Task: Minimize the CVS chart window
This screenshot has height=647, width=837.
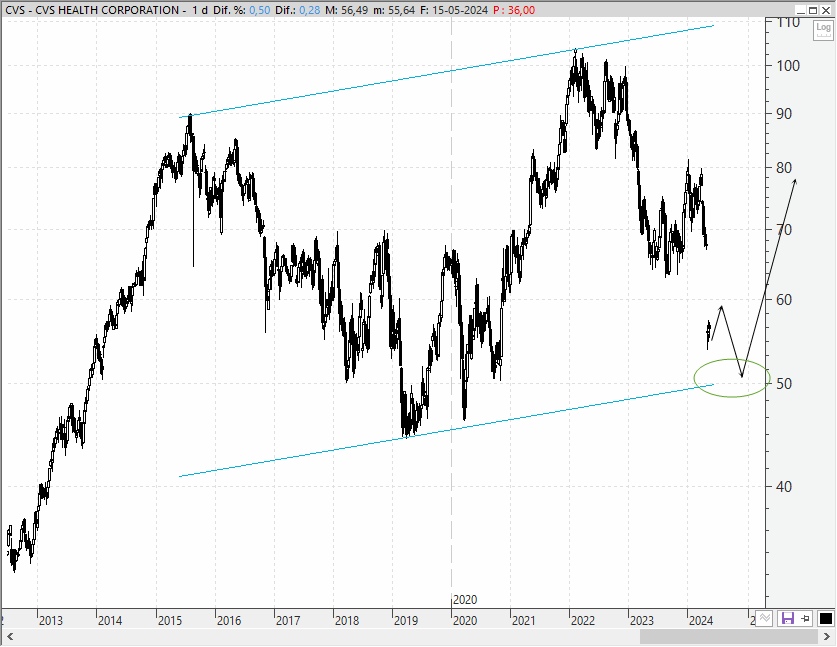Action: 800,10
